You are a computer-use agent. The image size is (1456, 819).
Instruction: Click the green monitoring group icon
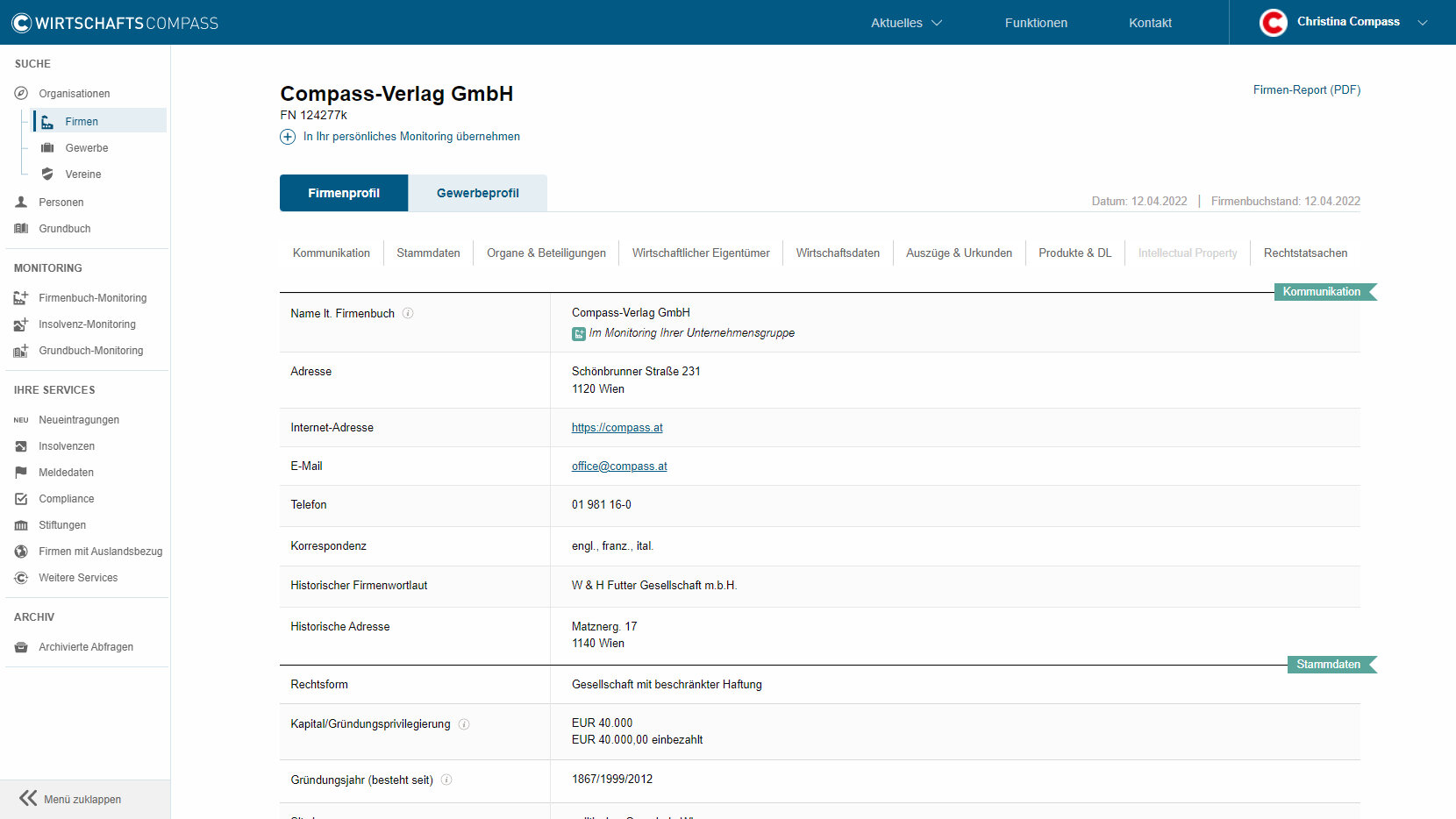(579, 333)
